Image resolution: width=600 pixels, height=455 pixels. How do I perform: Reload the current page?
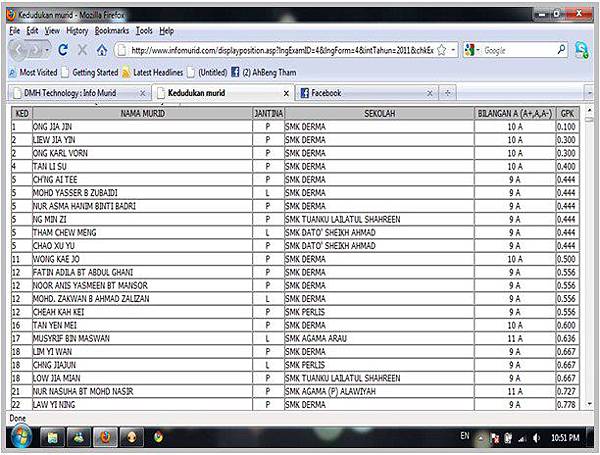click(63, 50)
